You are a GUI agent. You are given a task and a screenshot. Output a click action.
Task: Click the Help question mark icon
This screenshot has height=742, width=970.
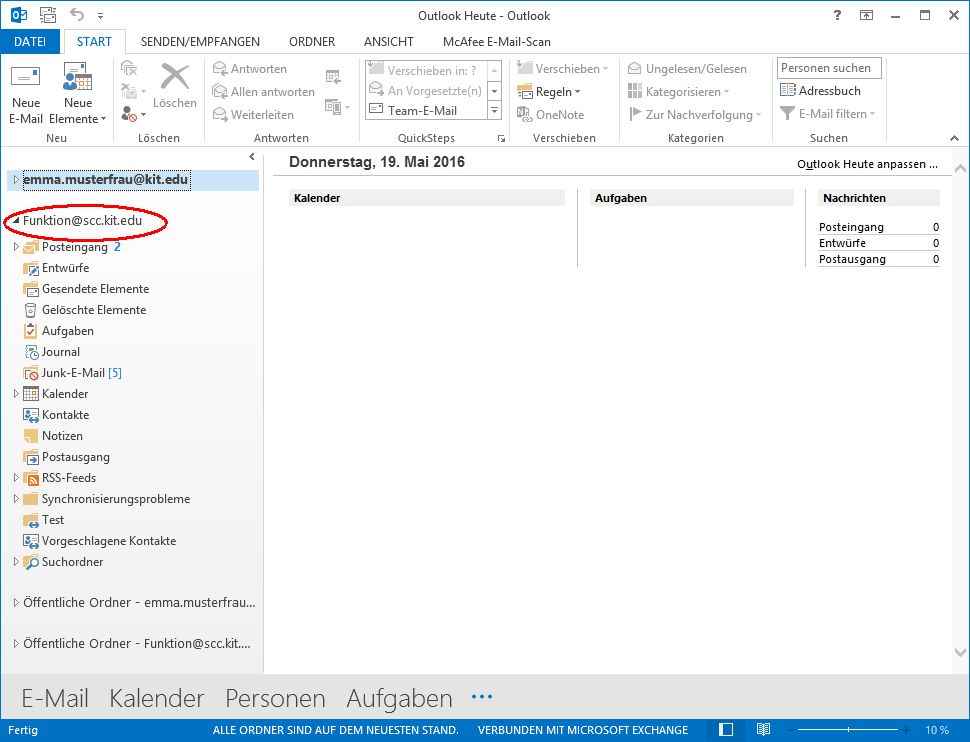coord(837,15)
